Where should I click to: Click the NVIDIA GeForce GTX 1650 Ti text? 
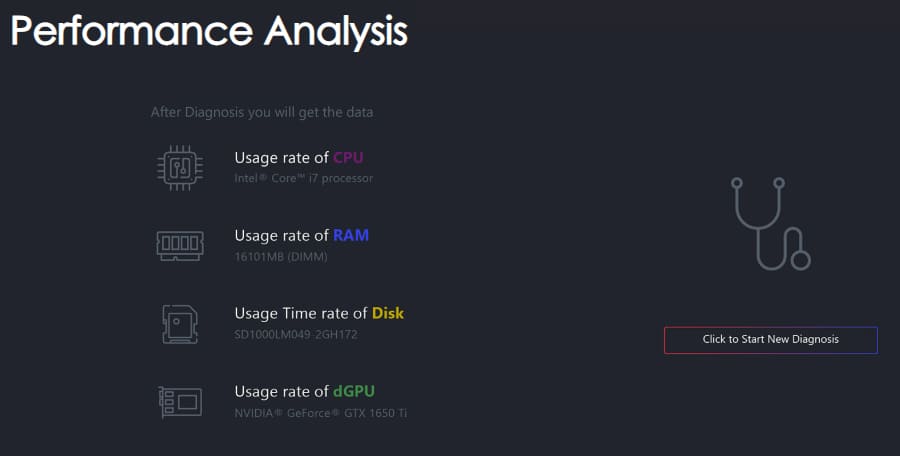pyautogui.click(x=320, y=412)
